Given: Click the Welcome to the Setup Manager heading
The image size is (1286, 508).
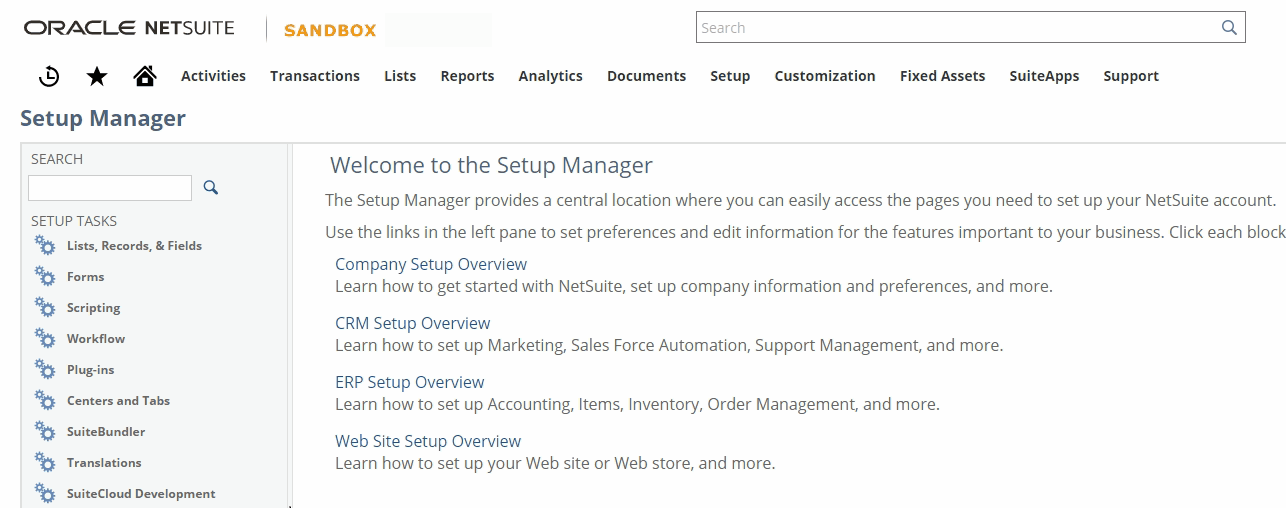Looking at the screenshot, I should 491,165.
